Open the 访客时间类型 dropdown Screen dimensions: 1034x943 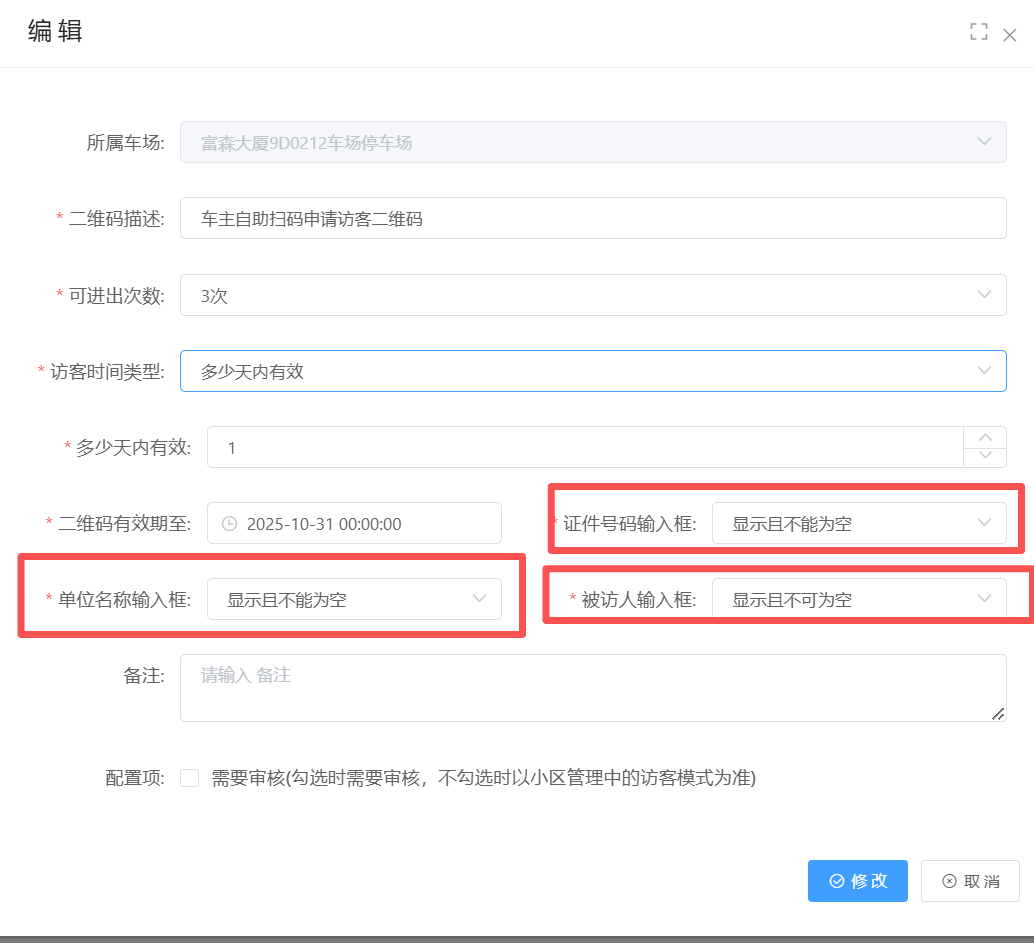[x=593, y=371]
